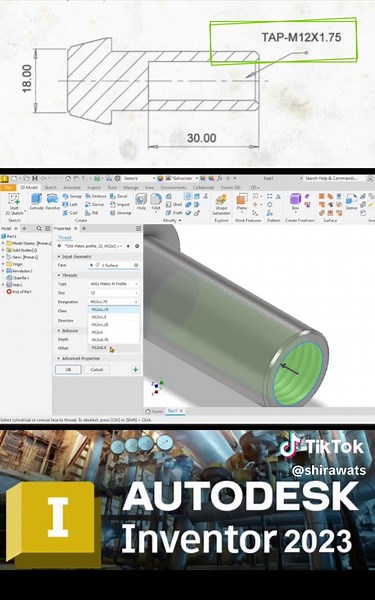
Task: Switch to the Inspect ribbon tab
Action: pyautogui.click(x=94, y=188)
